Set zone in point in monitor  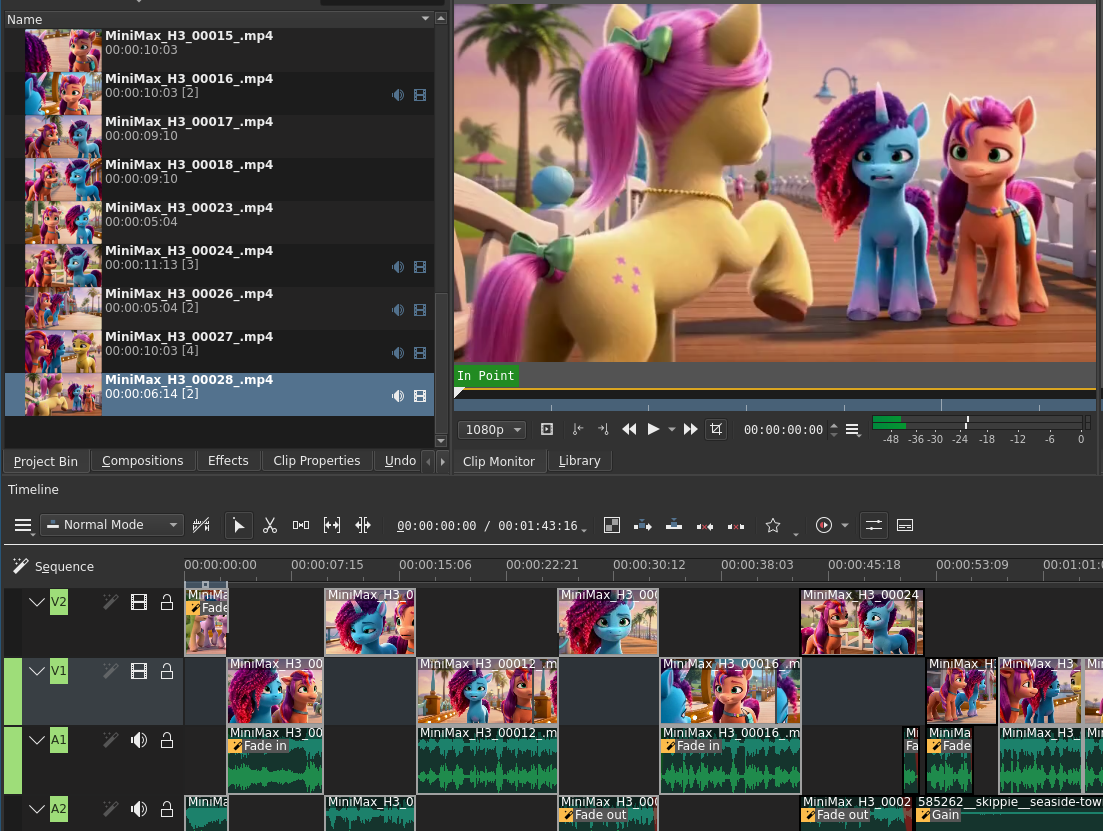(578, 429)
